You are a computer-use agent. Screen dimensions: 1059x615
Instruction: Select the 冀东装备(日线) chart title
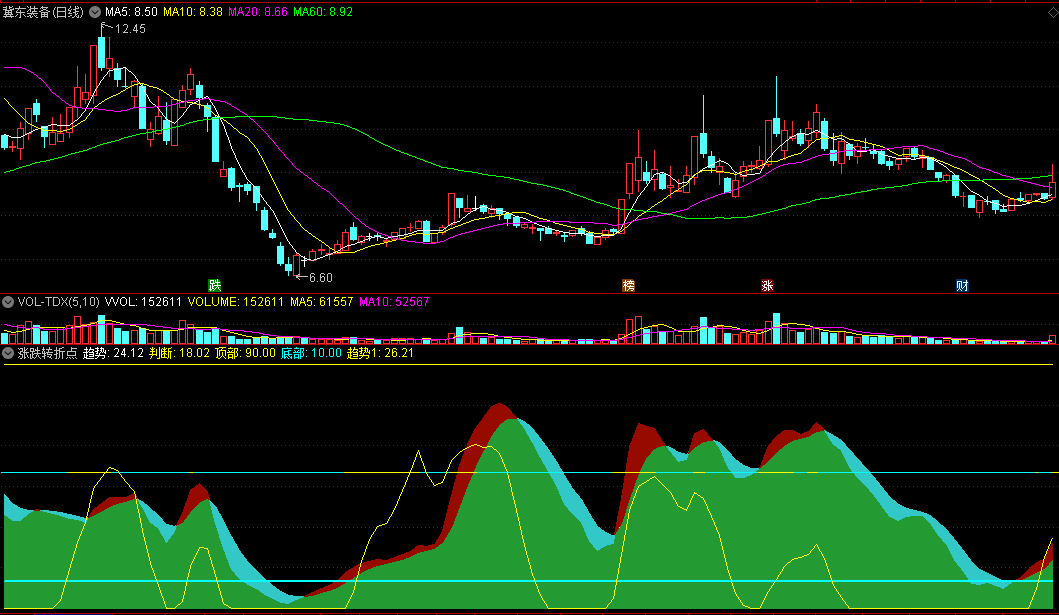[x=43, y=12]
